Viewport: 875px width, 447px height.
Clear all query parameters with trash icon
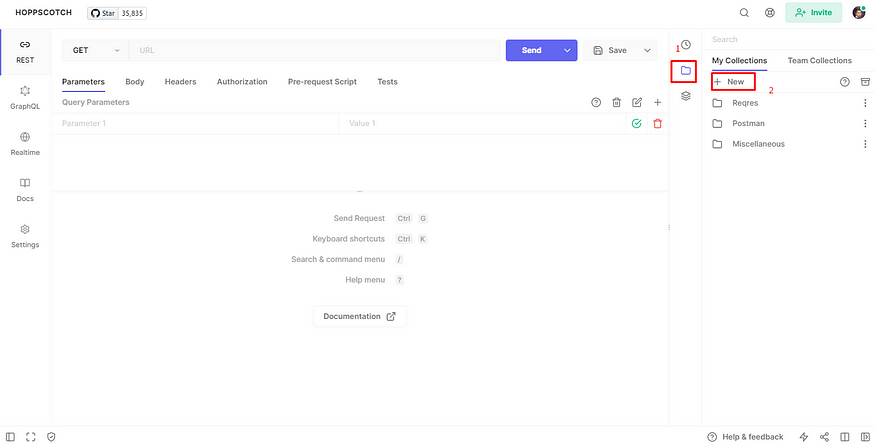point(617,103)
